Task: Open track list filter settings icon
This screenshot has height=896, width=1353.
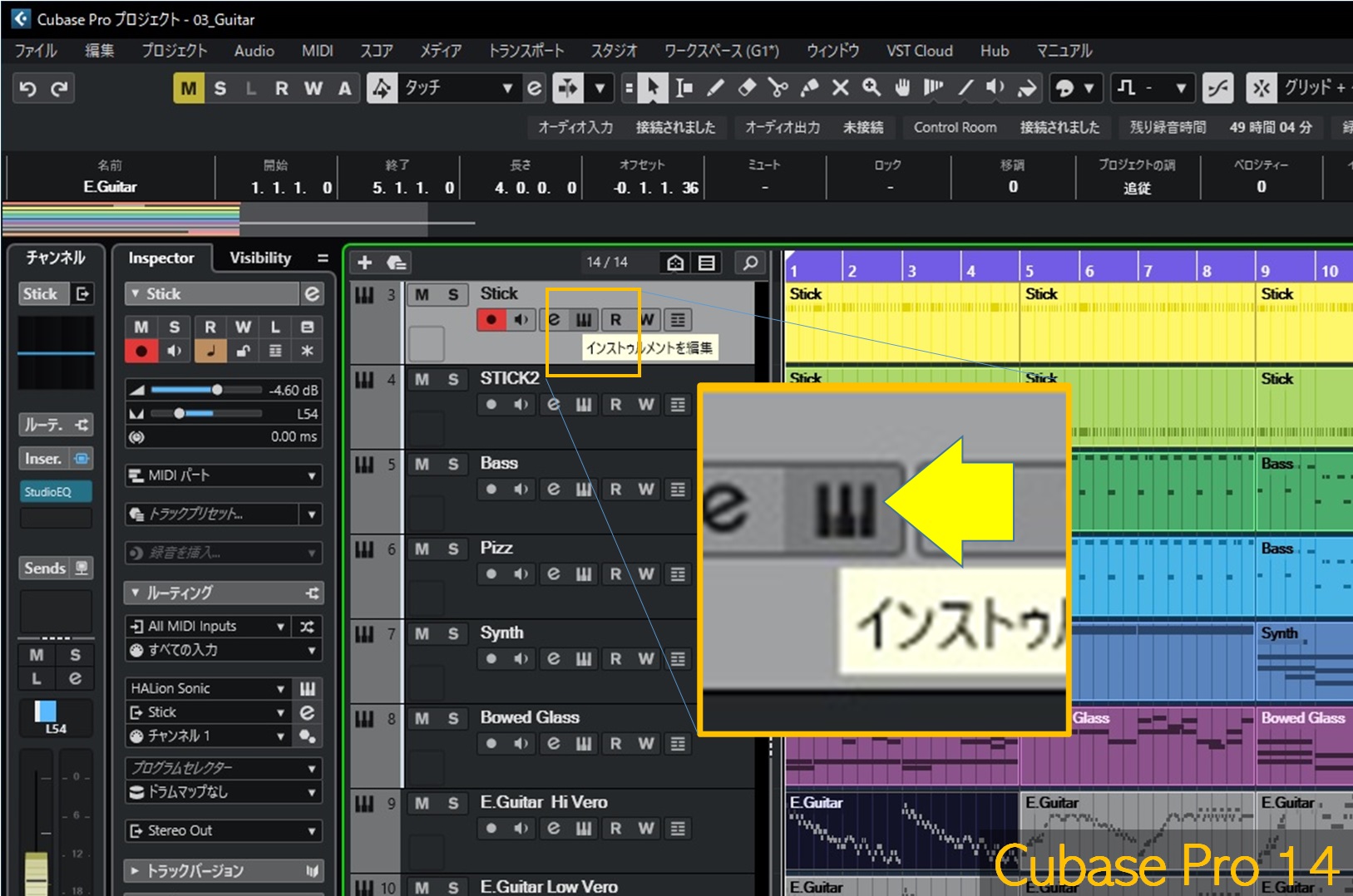Action: tap(706, 263)
